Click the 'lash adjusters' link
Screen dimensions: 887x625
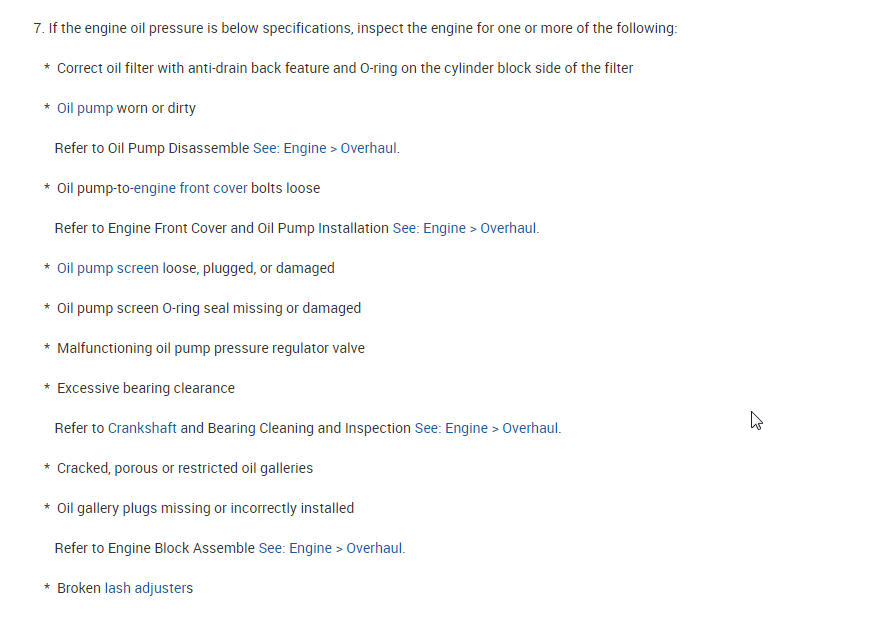click(x=149, y=588)
